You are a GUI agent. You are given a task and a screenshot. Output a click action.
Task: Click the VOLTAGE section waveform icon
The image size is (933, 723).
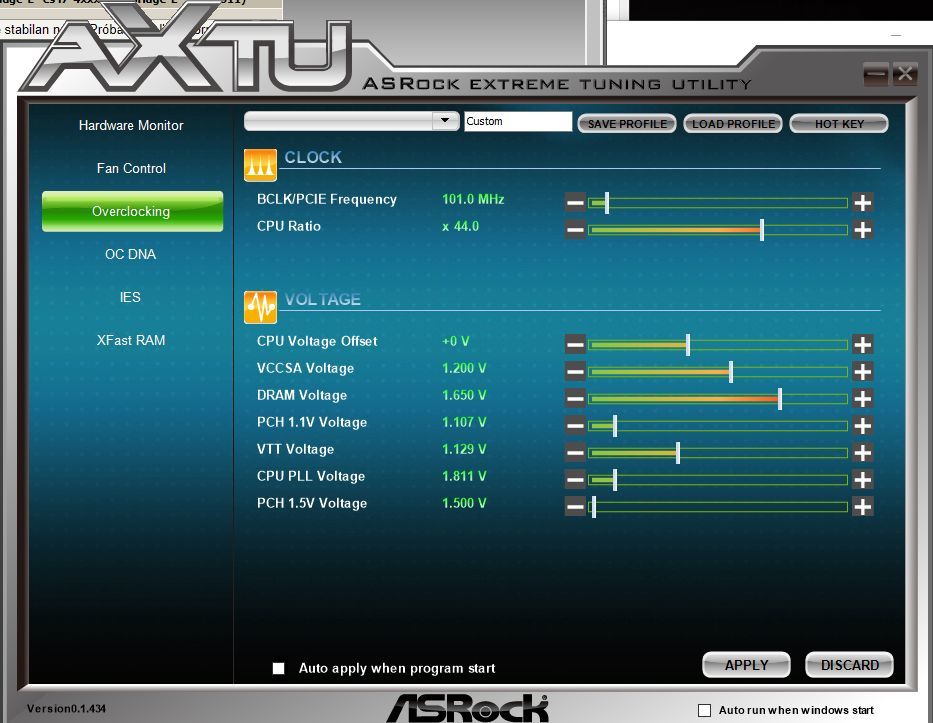pyautogui.click(x=260, y=307)
